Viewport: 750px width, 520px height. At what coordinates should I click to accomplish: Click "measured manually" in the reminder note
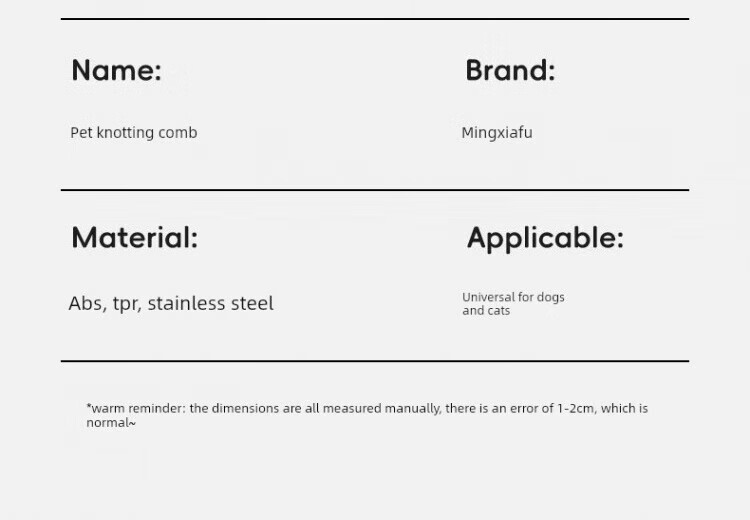[x=385, y=408]
